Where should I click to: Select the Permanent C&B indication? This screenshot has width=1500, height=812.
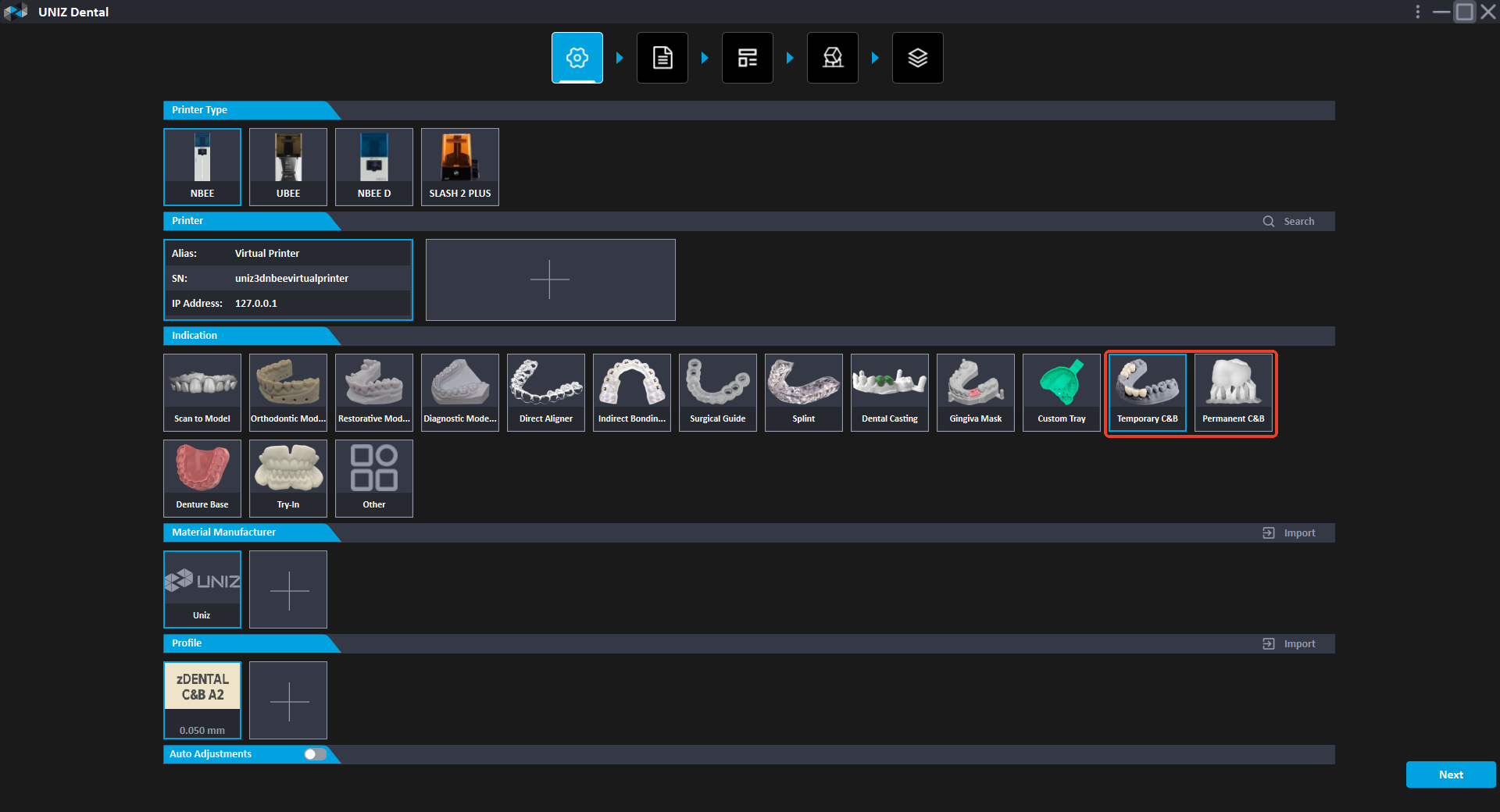(1233, 392)
